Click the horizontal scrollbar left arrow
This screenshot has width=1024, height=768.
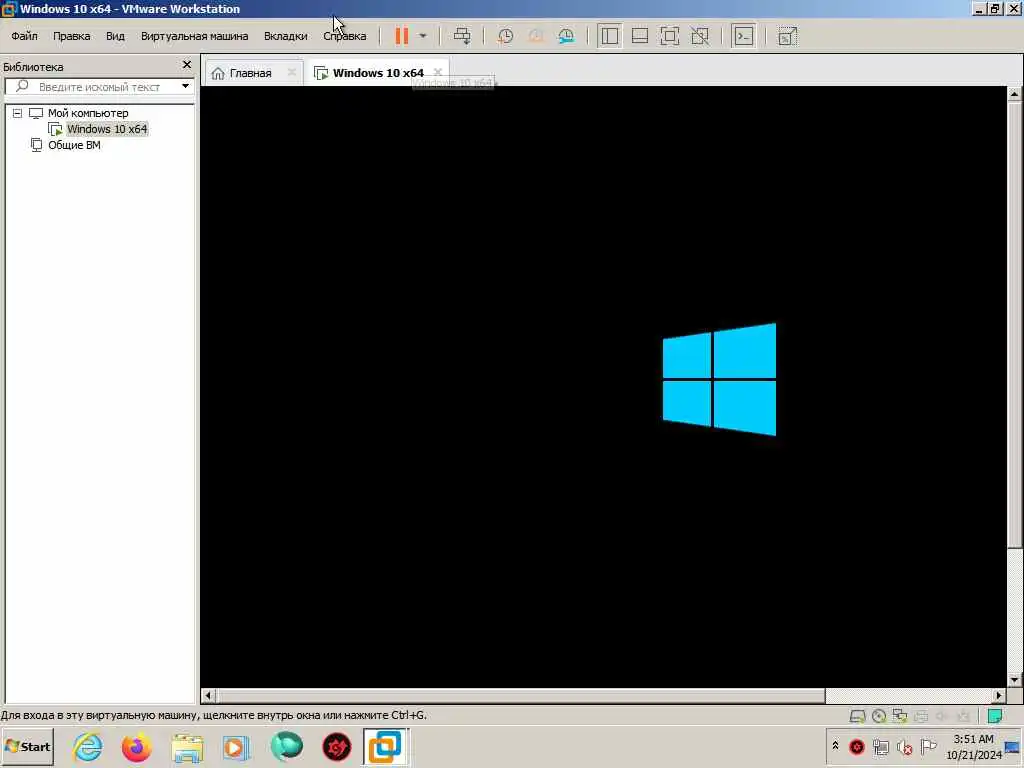tap(208, 696)
